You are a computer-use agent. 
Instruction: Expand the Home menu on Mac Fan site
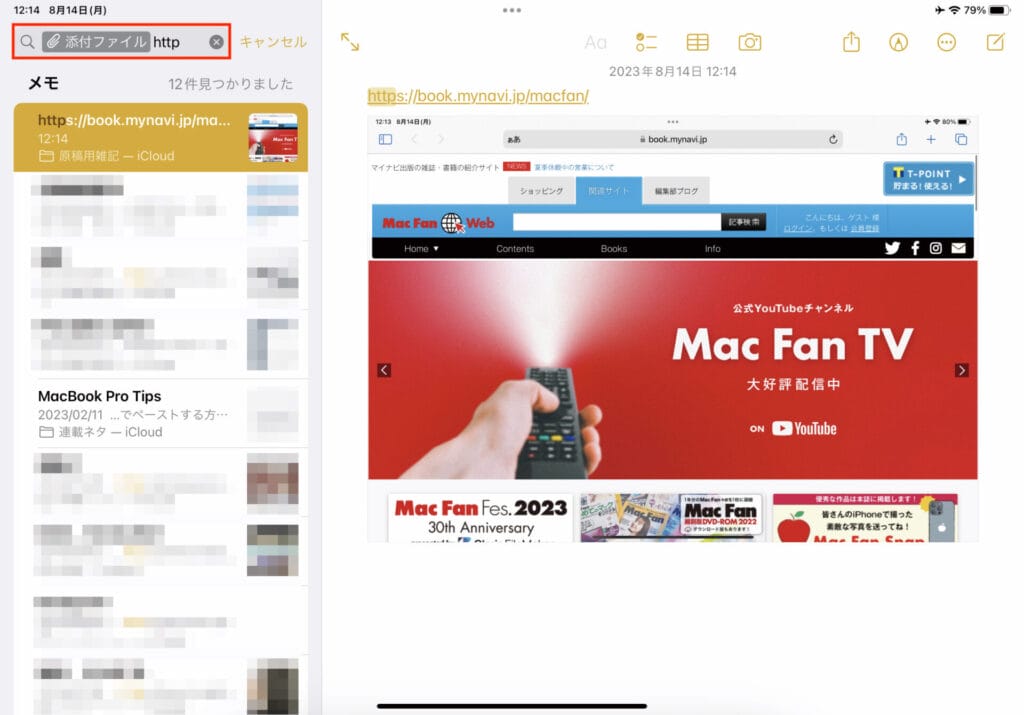[421, 248]
